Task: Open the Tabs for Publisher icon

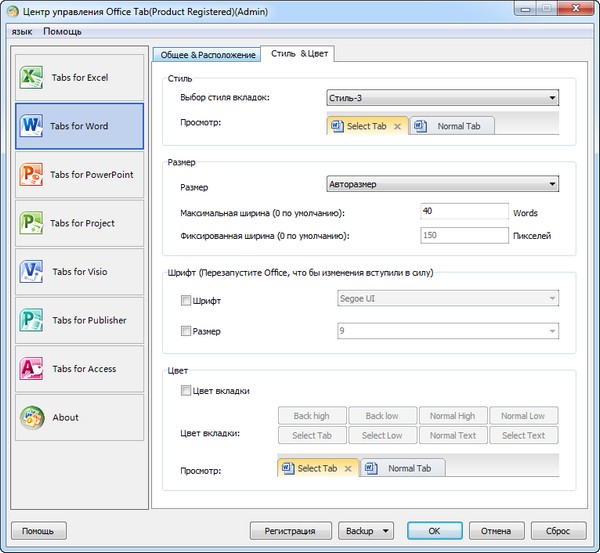Action: tap(32, 320)
